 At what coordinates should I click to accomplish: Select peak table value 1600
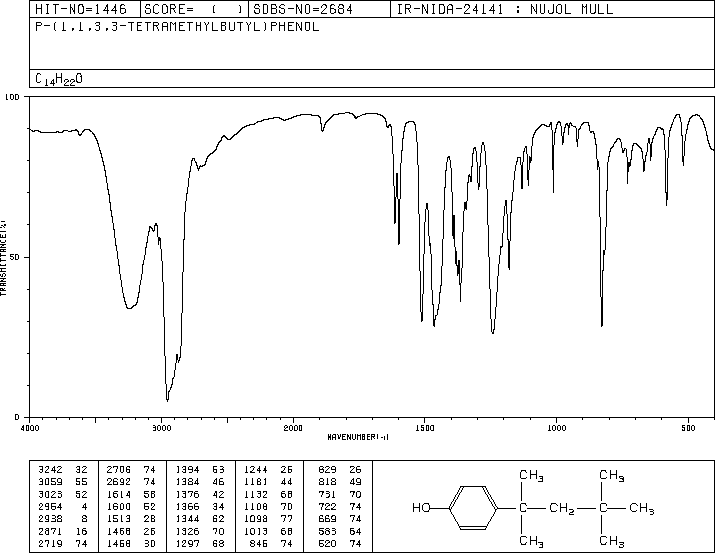pyautogui.click(x=119, y=507)
